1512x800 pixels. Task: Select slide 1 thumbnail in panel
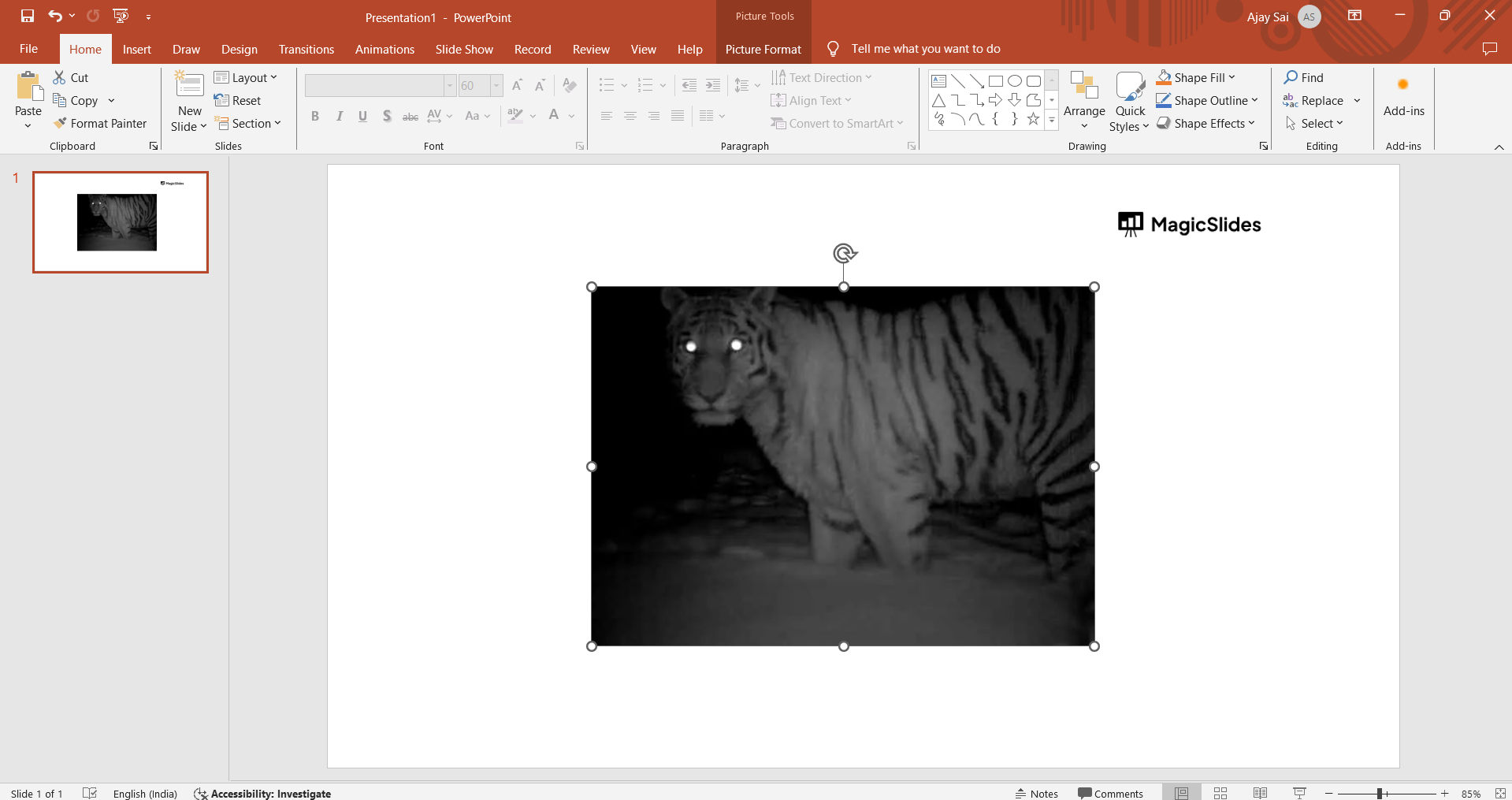click(121, 222)
